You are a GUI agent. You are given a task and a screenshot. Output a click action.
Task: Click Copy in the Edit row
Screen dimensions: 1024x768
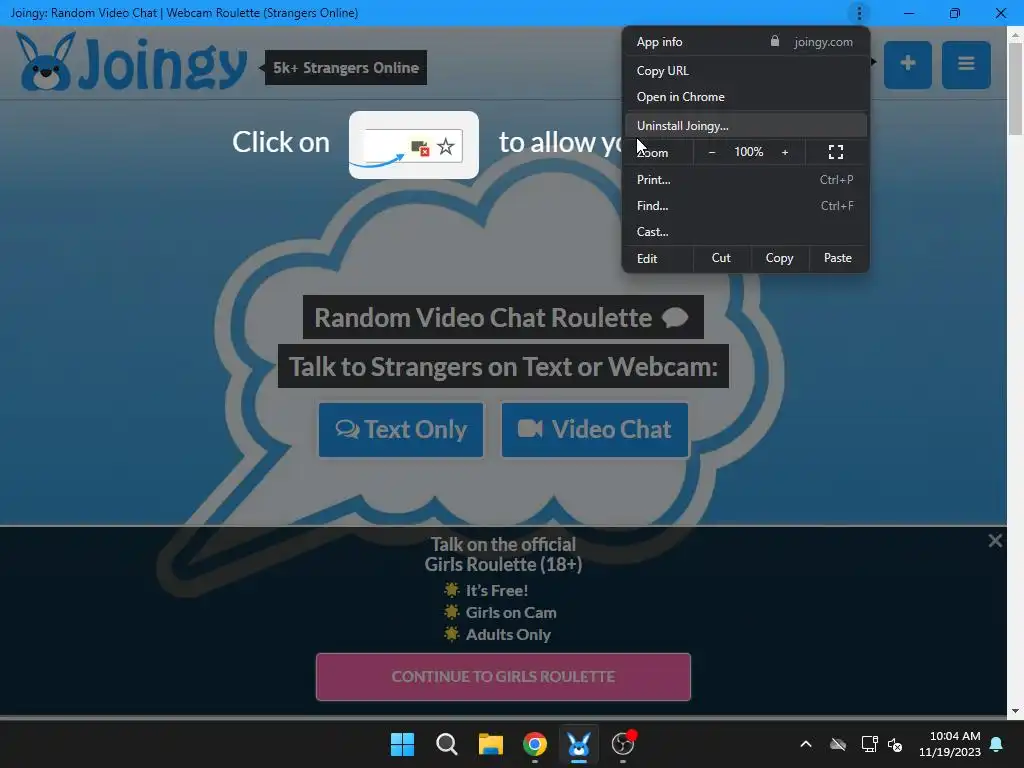click(780, 258)
